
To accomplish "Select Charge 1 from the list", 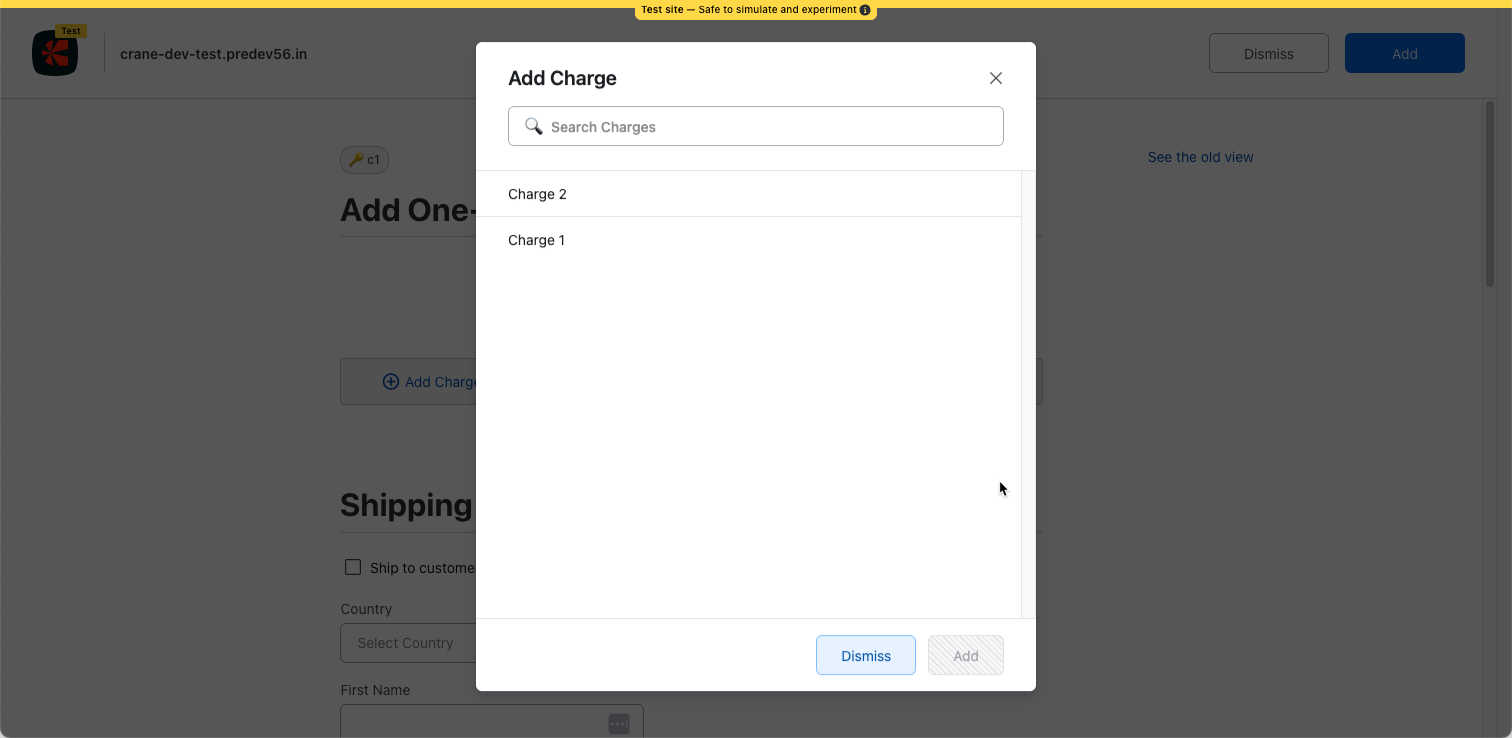I will pos(537,240).
